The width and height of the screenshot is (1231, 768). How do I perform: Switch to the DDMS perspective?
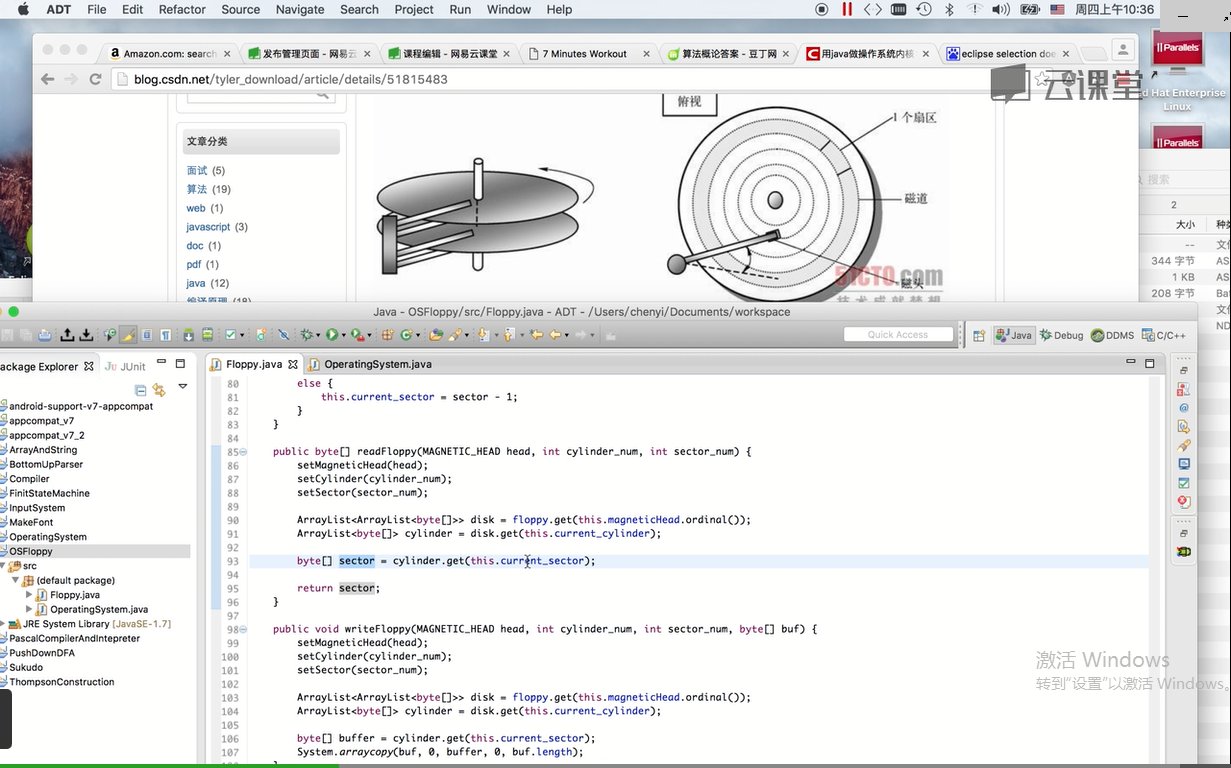1112,335
